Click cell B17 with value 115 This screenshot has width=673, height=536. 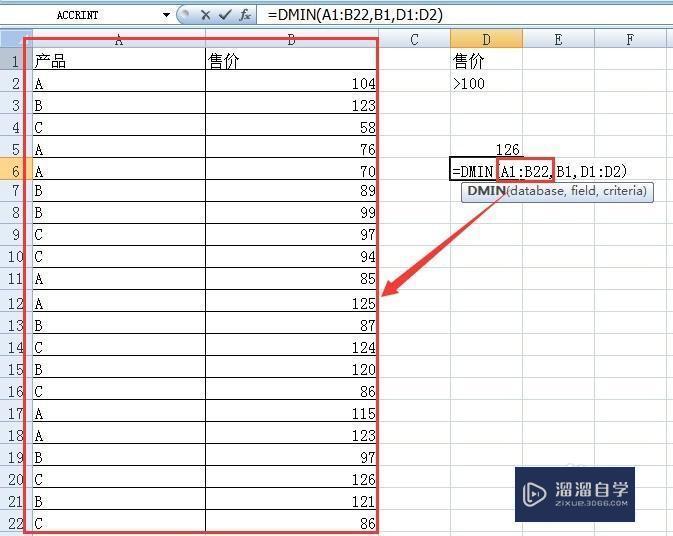(x=291, y=411)
